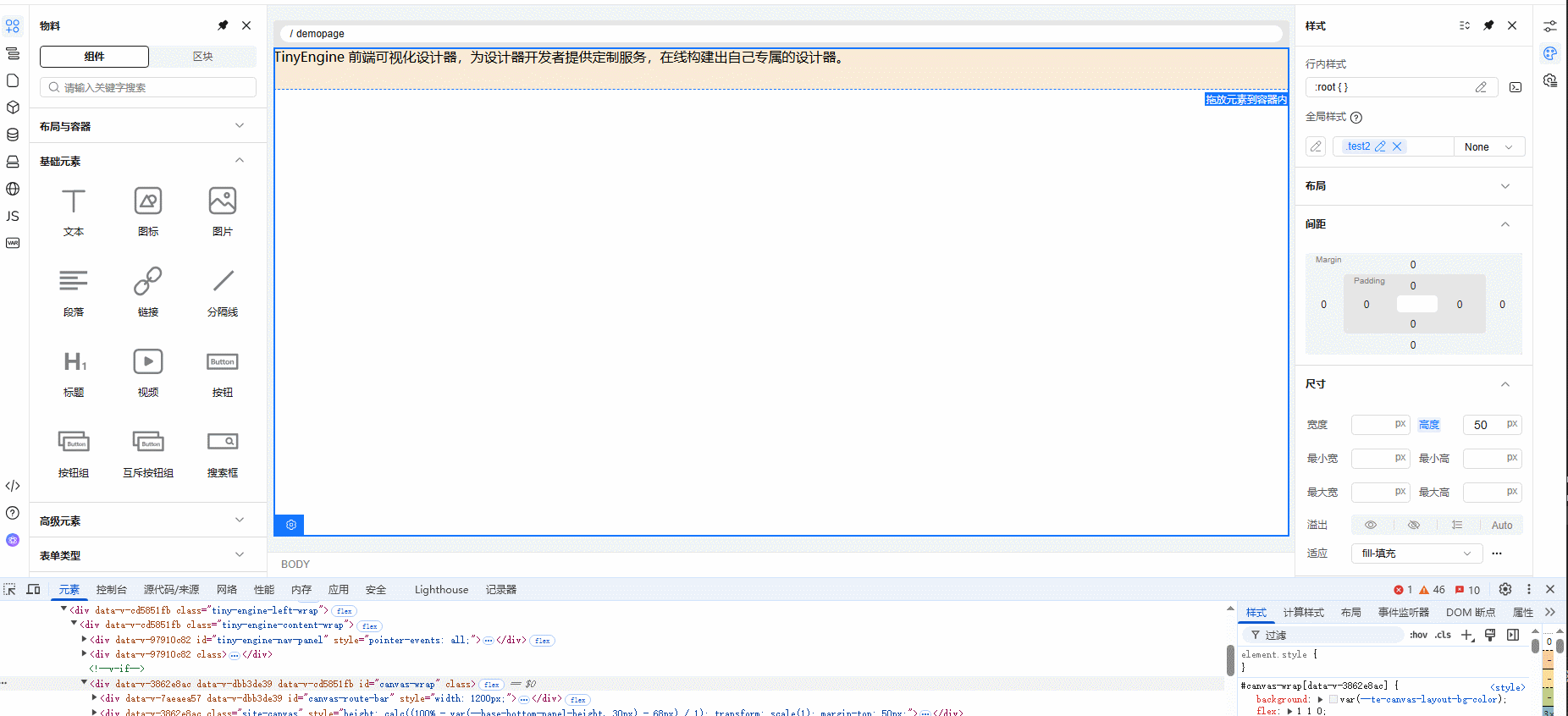The height and width of the screenshot is (716, 1568).
Task: Open the 控制台 tab in DevTools
Action: click(x=111, y=590)
